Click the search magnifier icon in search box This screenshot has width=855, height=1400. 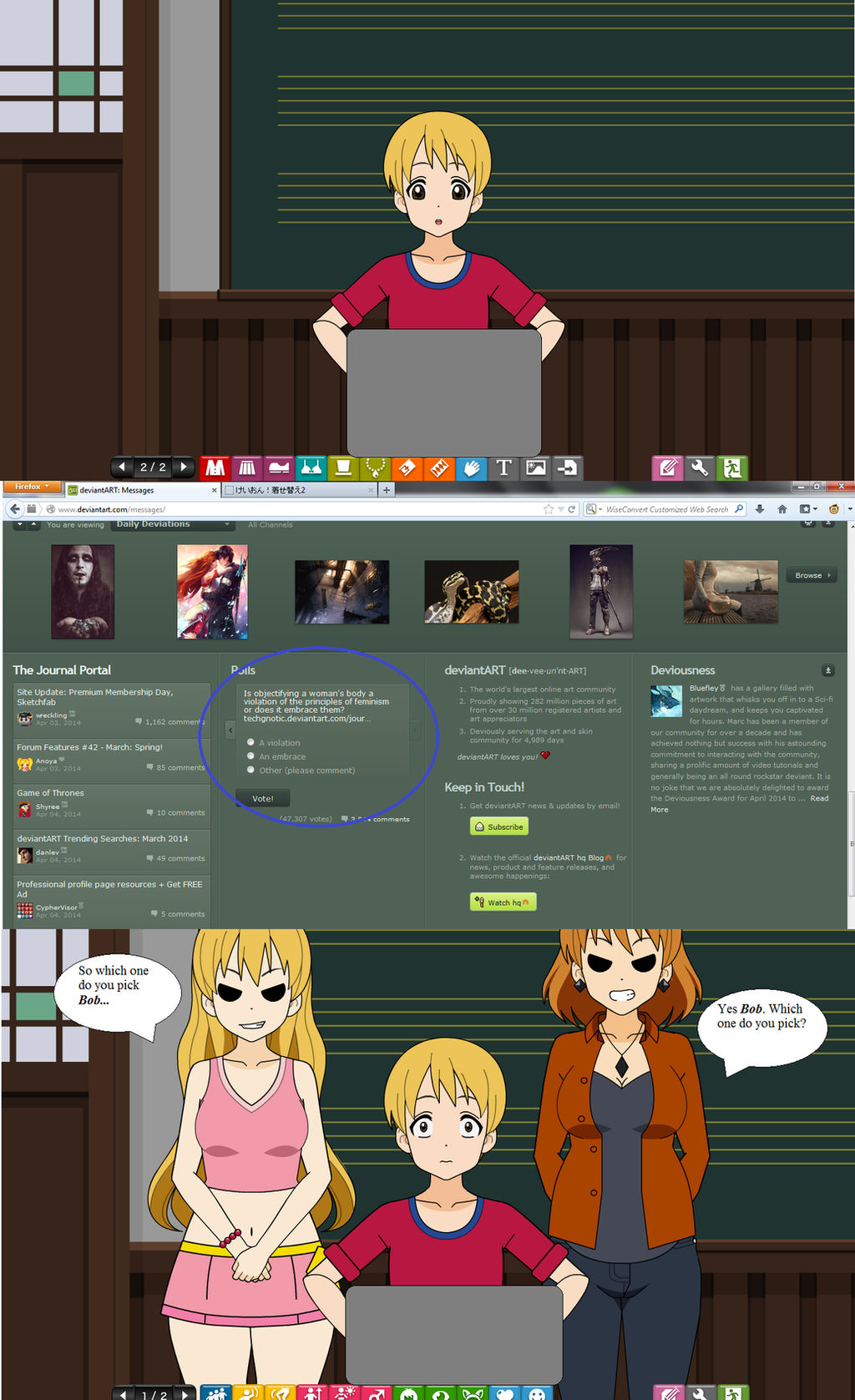tap(739, 508)
